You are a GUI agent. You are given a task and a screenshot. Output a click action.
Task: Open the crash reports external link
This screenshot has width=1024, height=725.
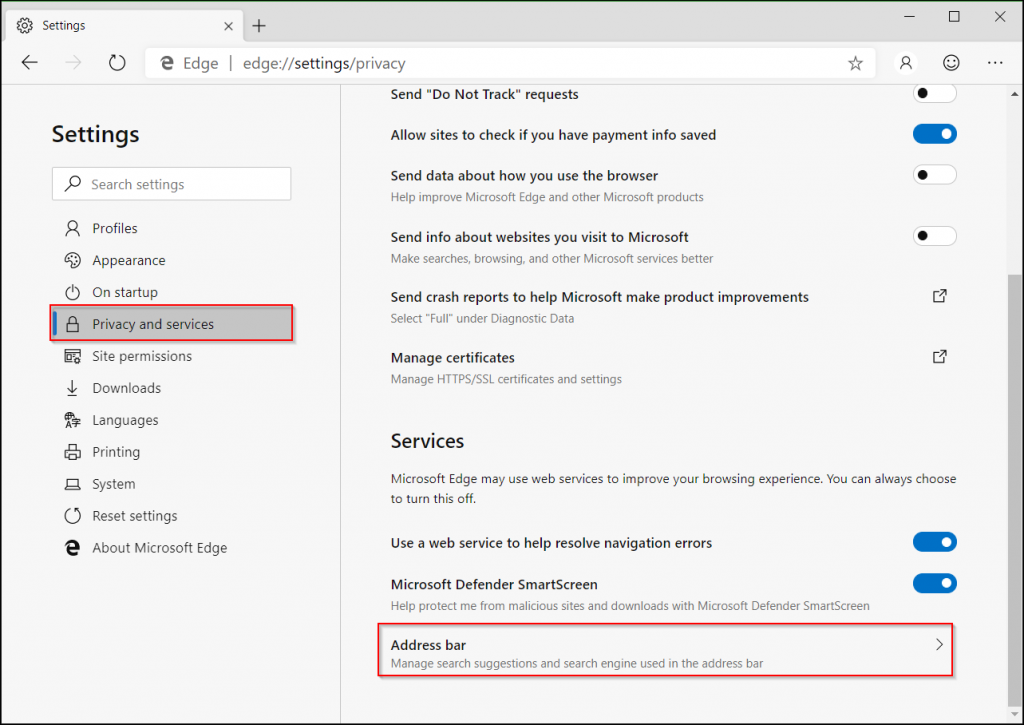click(x=939, y=296)
